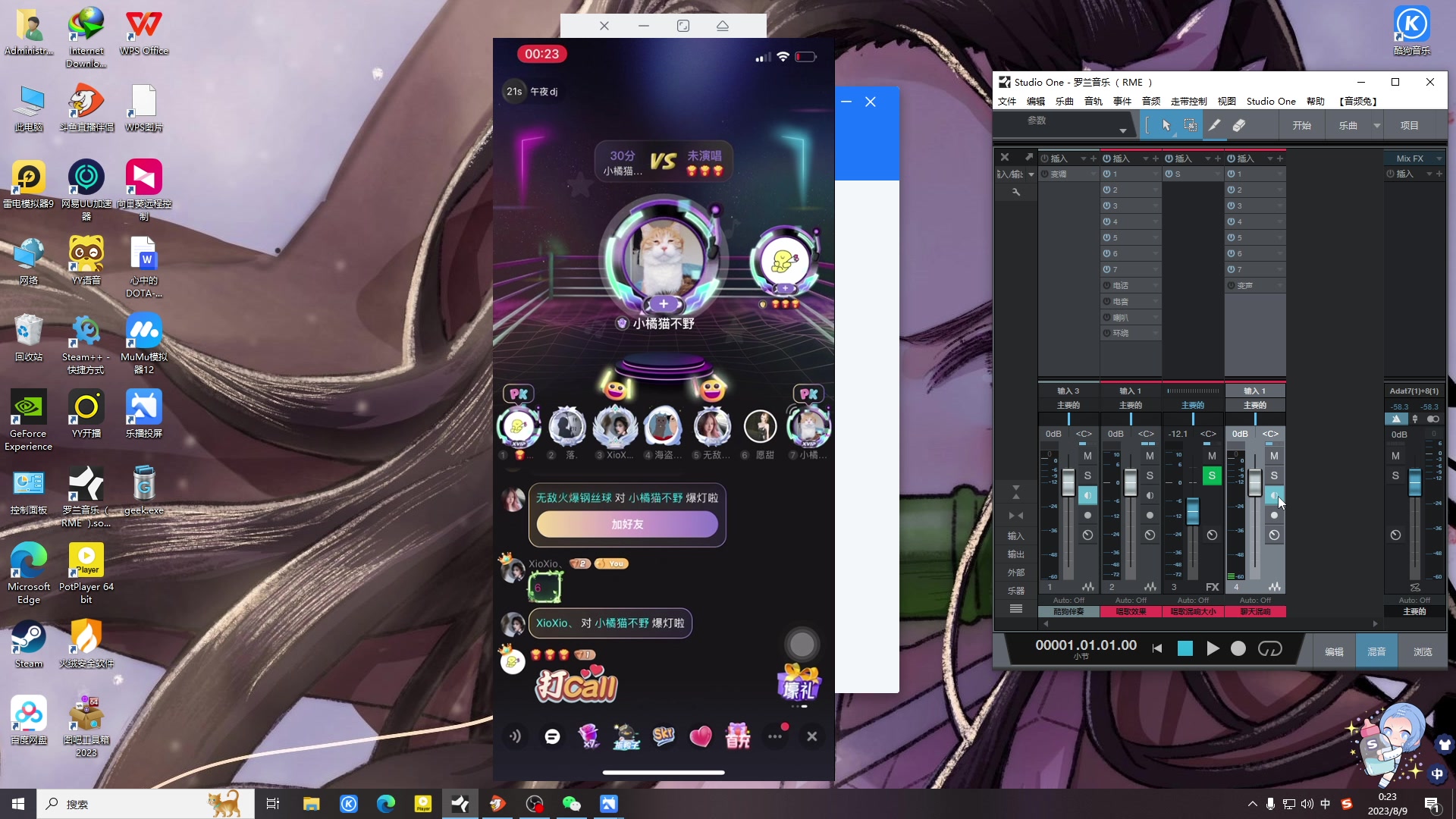Toggle narrow/wide mixer channel view arrows
Screen dimensions: 1456x819
click(1016, 516)
